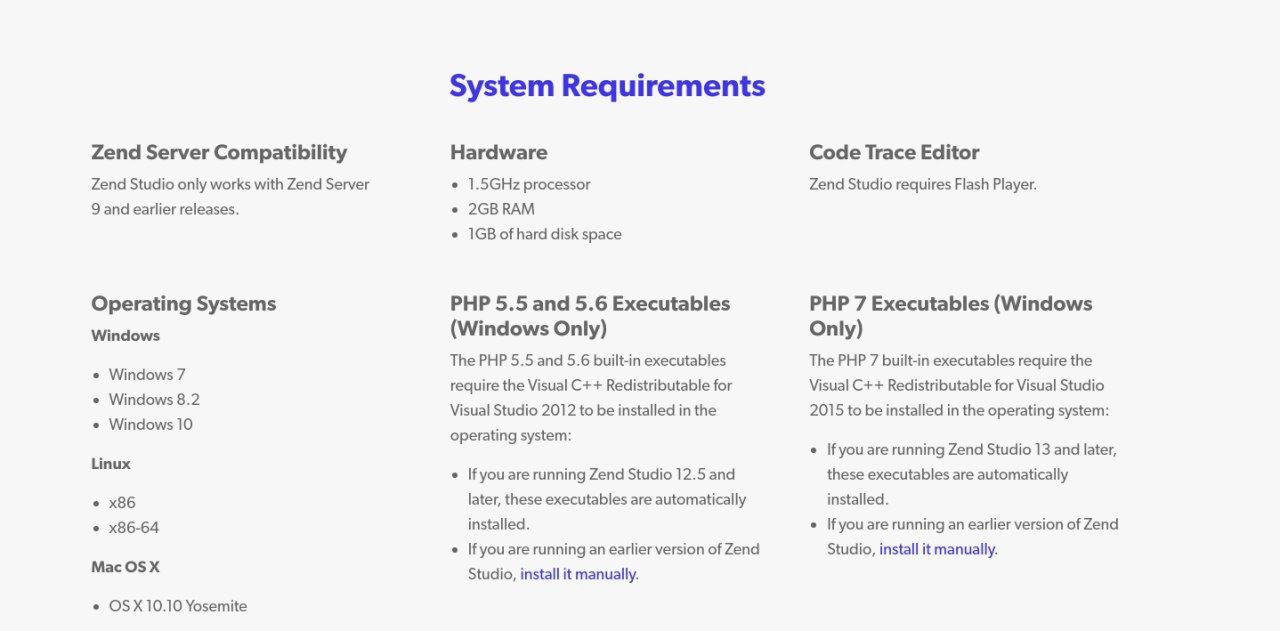Viewport: 1280px width, 631px height.
Task: Click the Windows 10 list item
Action: point(151,424)
